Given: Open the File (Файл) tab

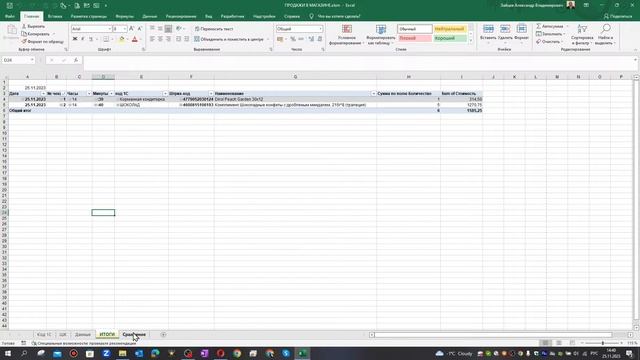Looking at the screenshot, I should (x=10, y=16).
